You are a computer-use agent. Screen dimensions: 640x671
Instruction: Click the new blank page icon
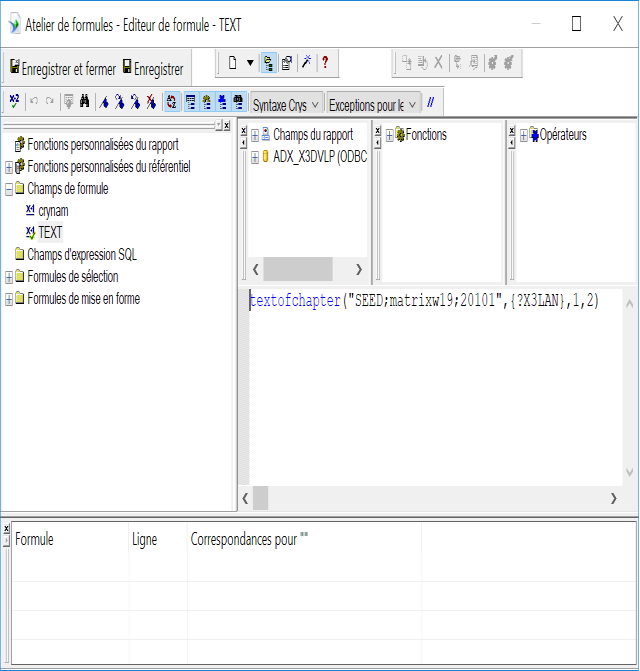(x=232, y=63)
